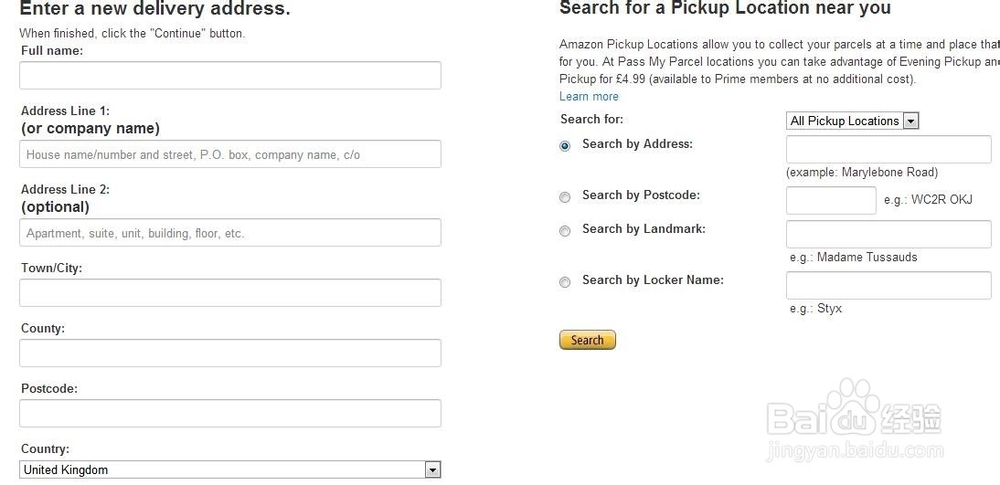This screenshot has width=1000, height=485.
Task: Expand the Country dropdown arrow
Action: pos(432,470)
